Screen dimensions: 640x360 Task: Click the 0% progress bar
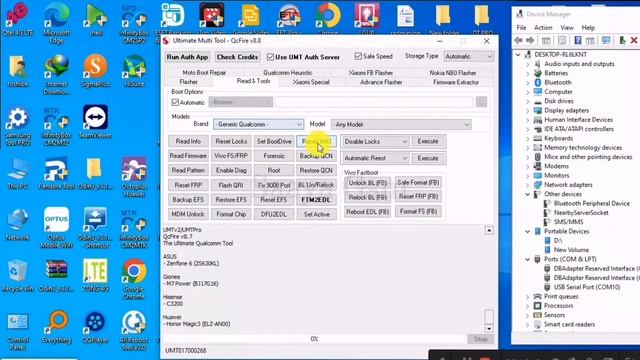(x=315, y=339)
